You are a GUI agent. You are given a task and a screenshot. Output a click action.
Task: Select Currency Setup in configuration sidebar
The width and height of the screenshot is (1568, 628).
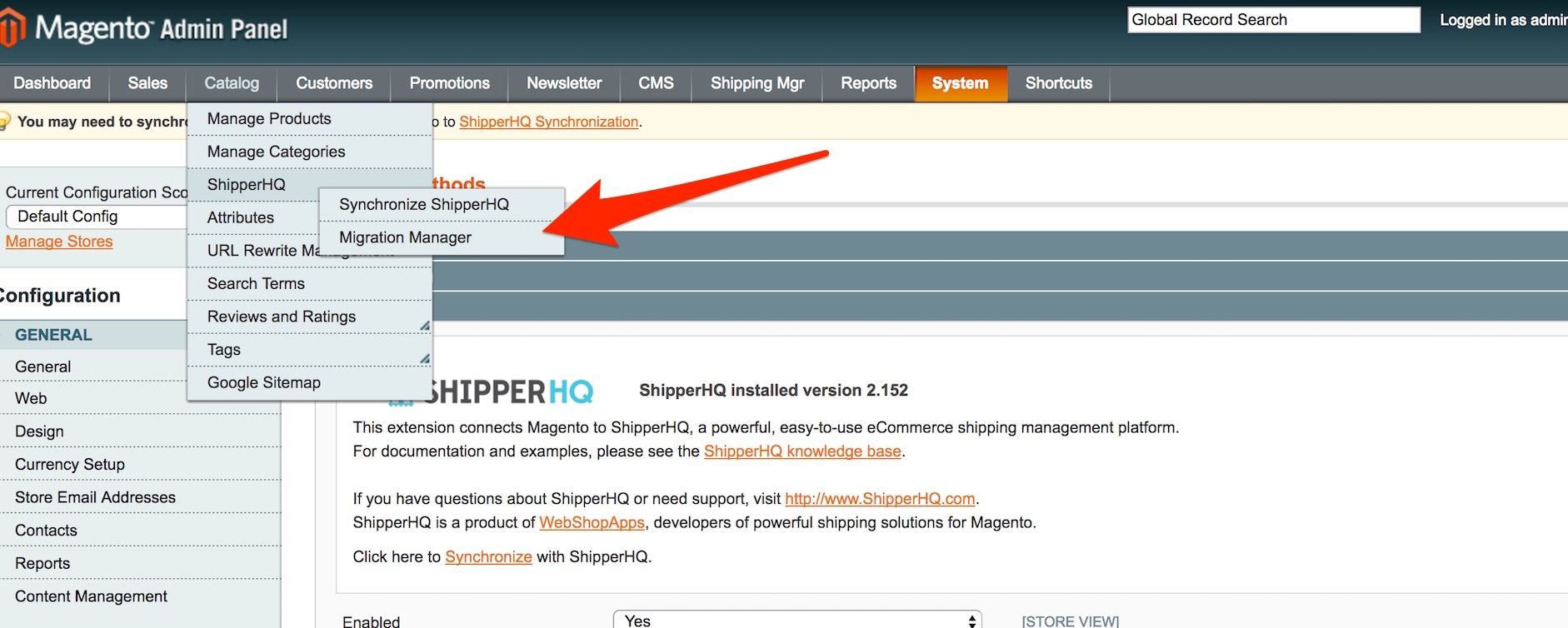[70, 465]
